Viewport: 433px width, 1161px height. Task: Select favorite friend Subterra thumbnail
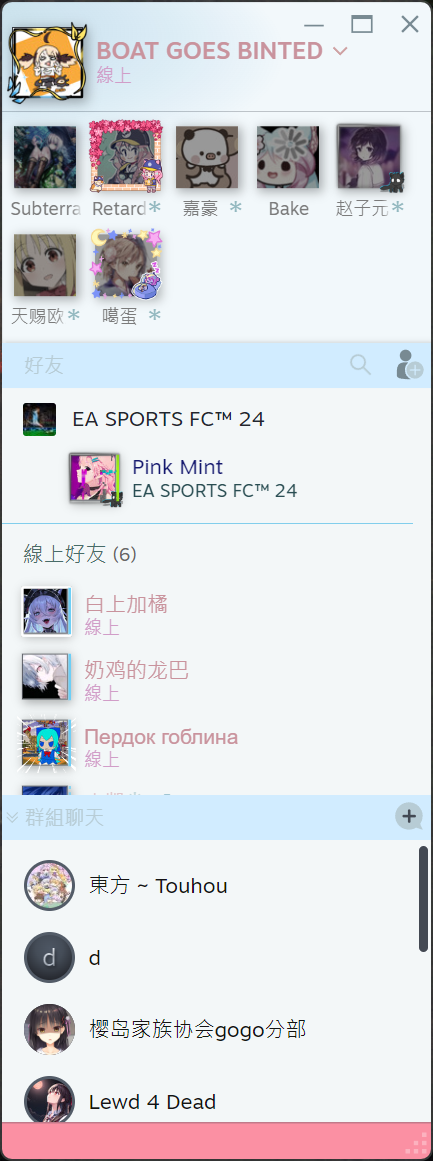pos(45,157)
